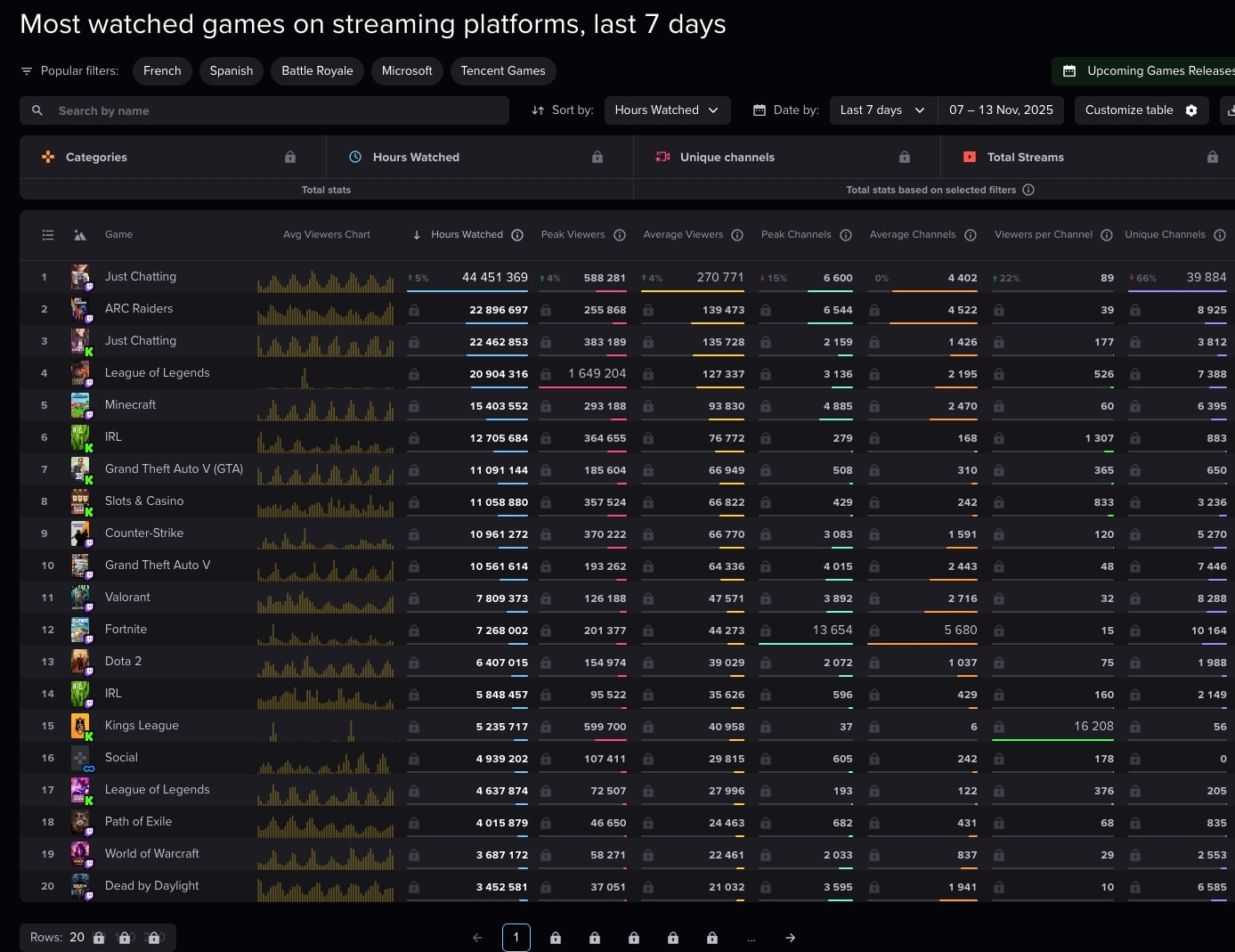Open the ARC Raiders game link
Screen dimensions: 1235x952
(139, 309)
